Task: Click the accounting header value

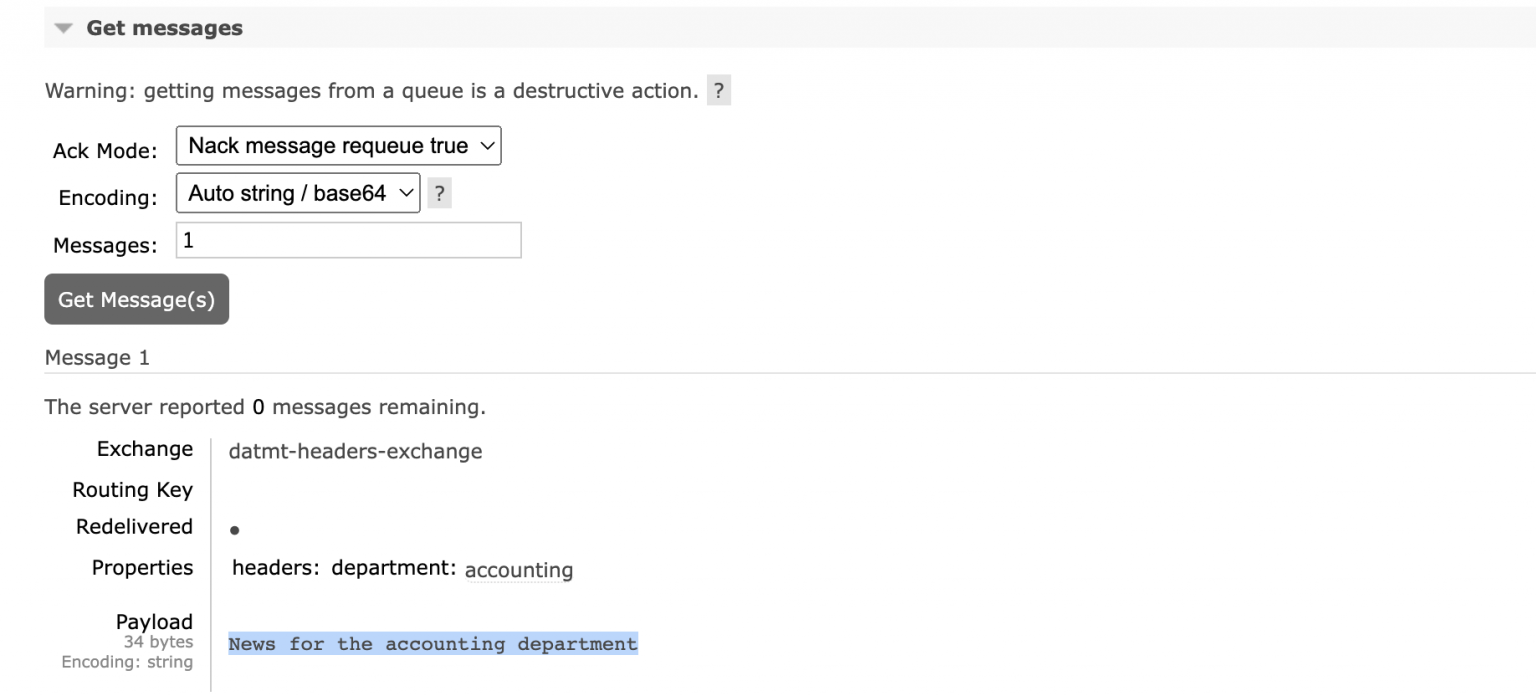Action: tap(519, 570)
